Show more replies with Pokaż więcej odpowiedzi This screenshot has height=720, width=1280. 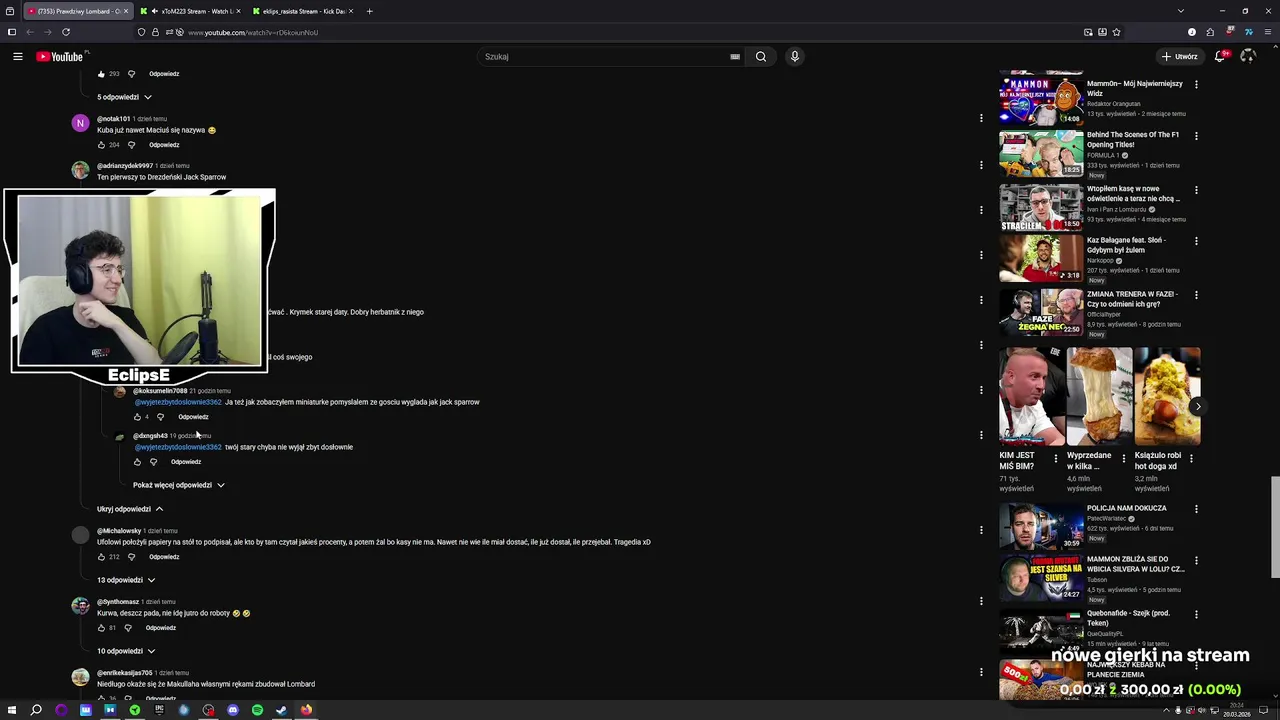[179, 485]
